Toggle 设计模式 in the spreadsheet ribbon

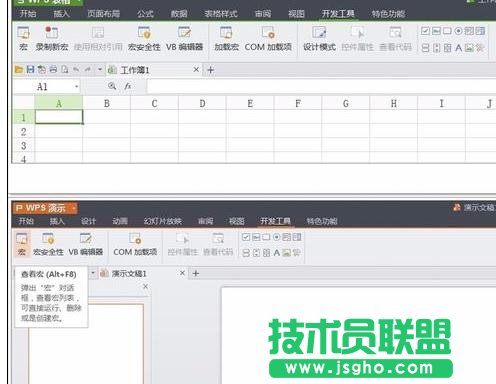click(319, 39)
